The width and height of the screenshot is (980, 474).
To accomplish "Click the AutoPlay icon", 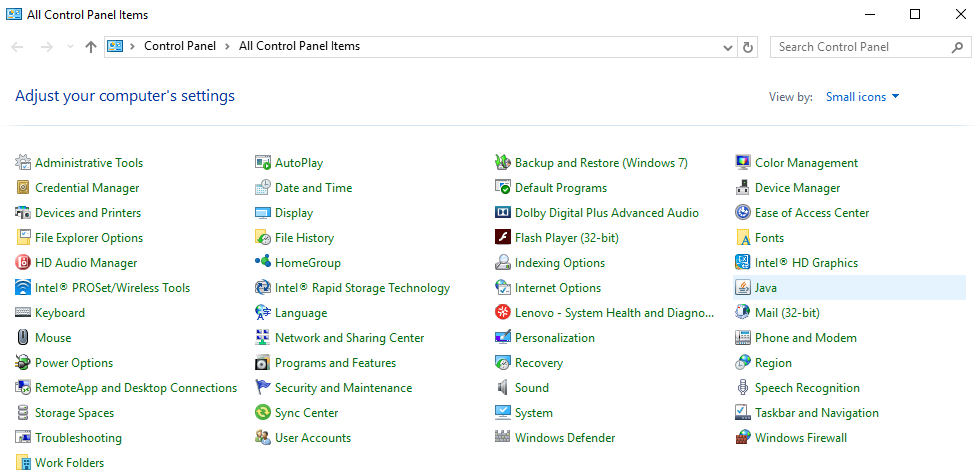I will click(263, 163).
